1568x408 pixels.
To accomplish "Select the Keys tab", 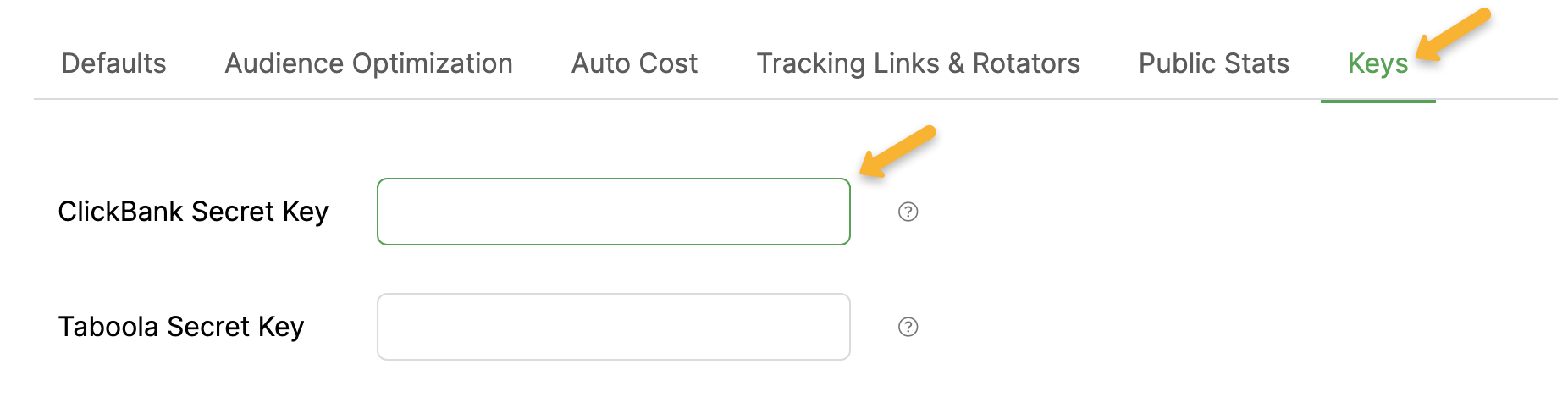I will tap(1378, 63).
